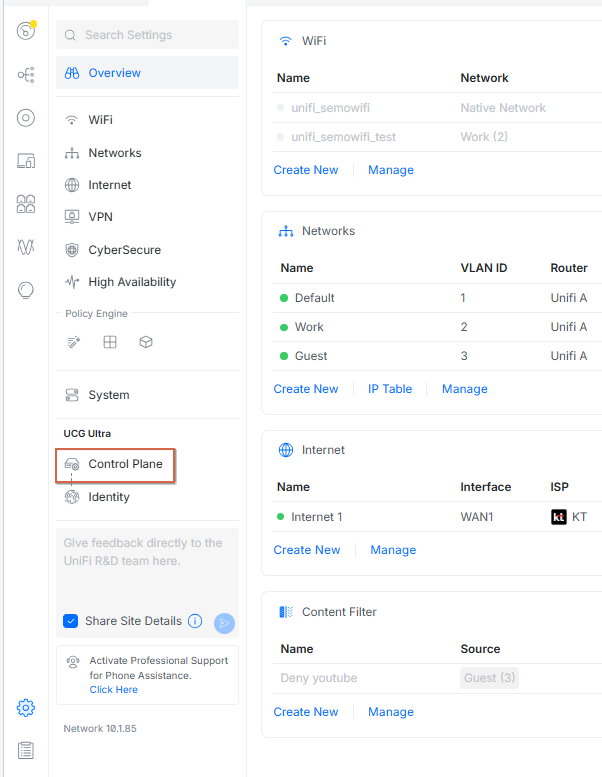Open the Logs icon at rail bottom
Image resolution: width=602 pixels, height=777 pixels.
pos(26,750)
